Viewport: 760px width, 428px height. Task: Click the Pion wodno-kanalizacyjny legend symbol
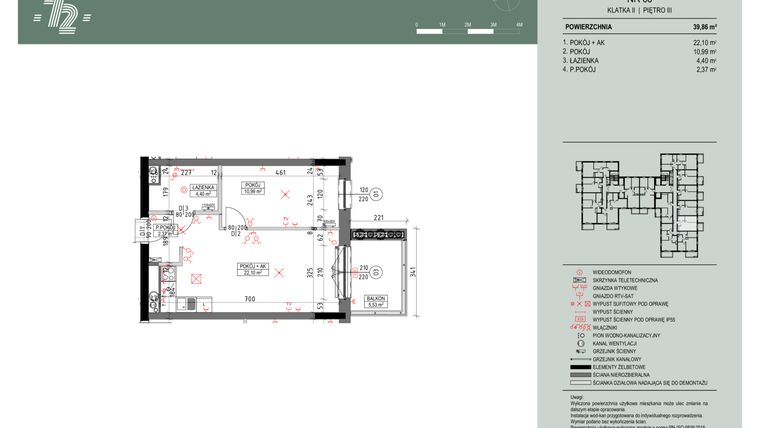[580, 335]
